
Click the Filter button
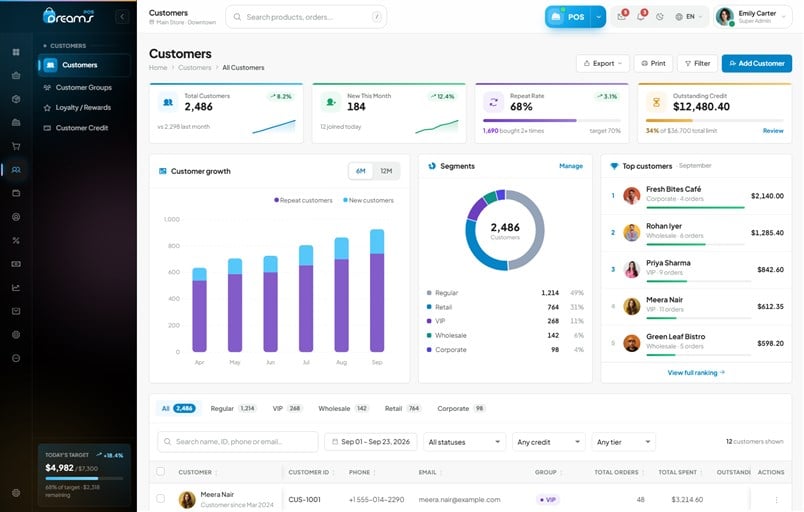click(x=697, y=64)
